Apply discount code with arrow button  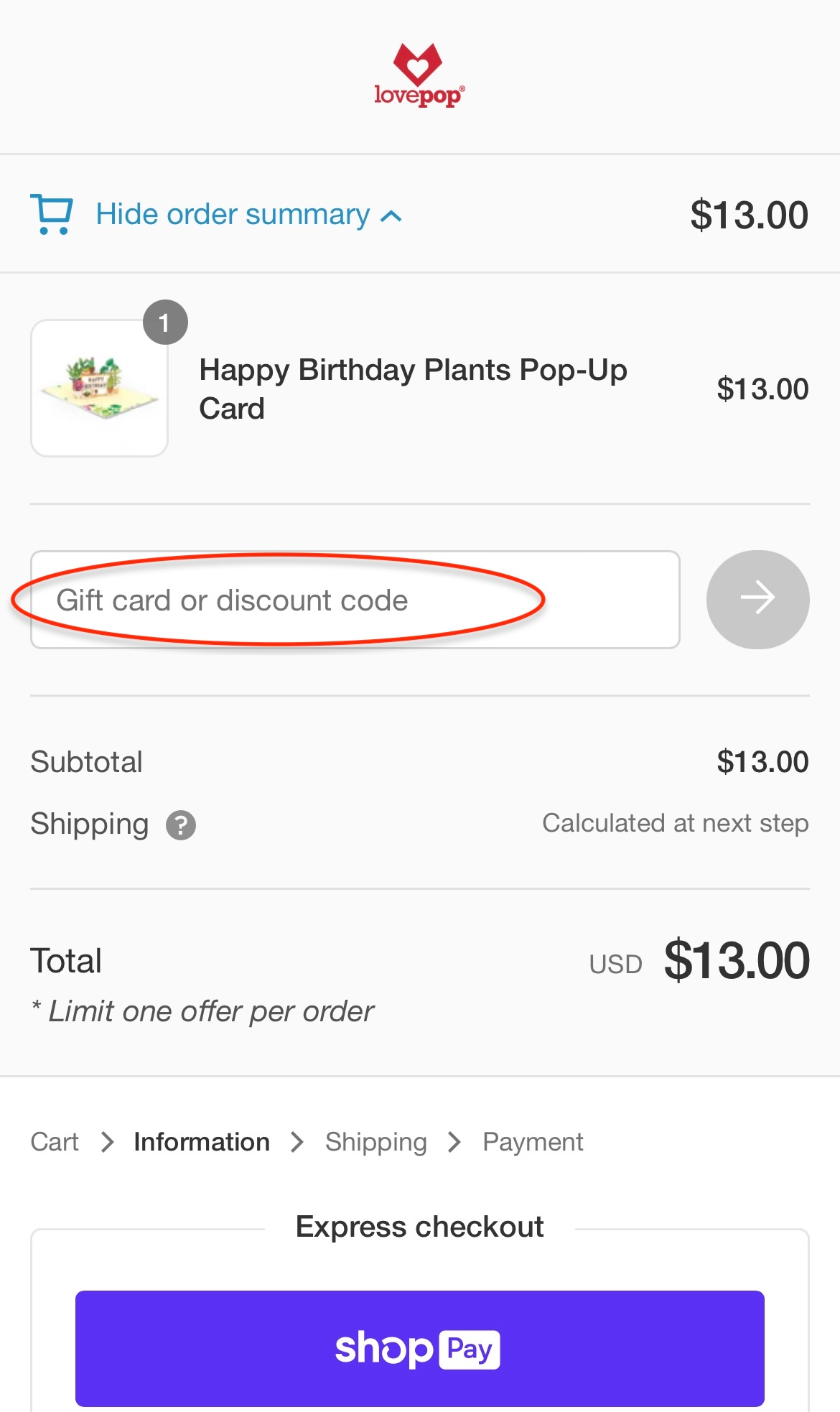coord(757,599)
